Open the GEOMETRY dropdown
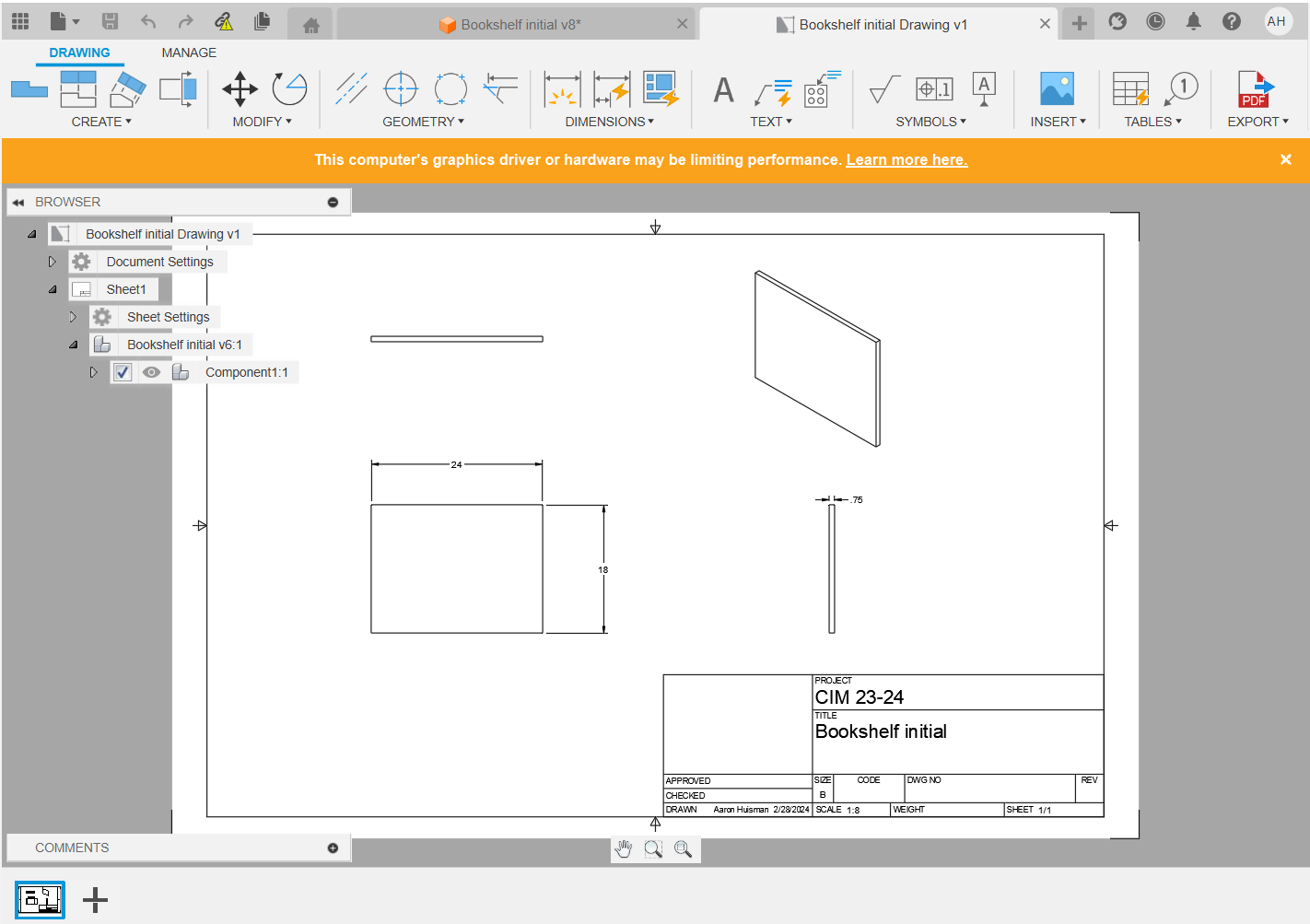Image resolution: width=1310 pixels, height=924 pixels. pyautogui.click(x=423, y=122)
